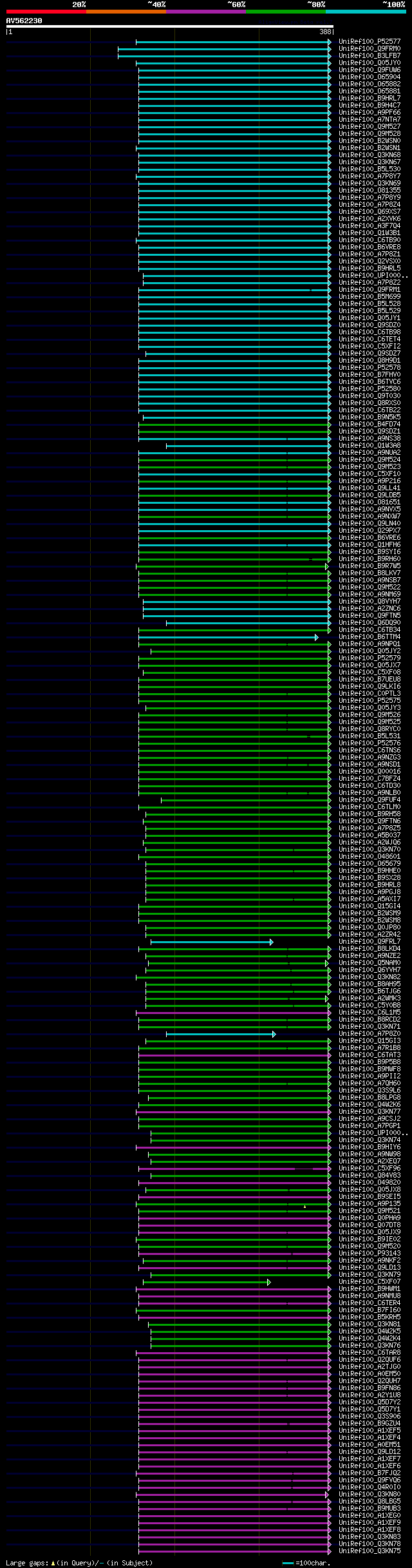Select hit label UniRef100_A9NZE2
The image size is (412, 1568).
point(370,956)
